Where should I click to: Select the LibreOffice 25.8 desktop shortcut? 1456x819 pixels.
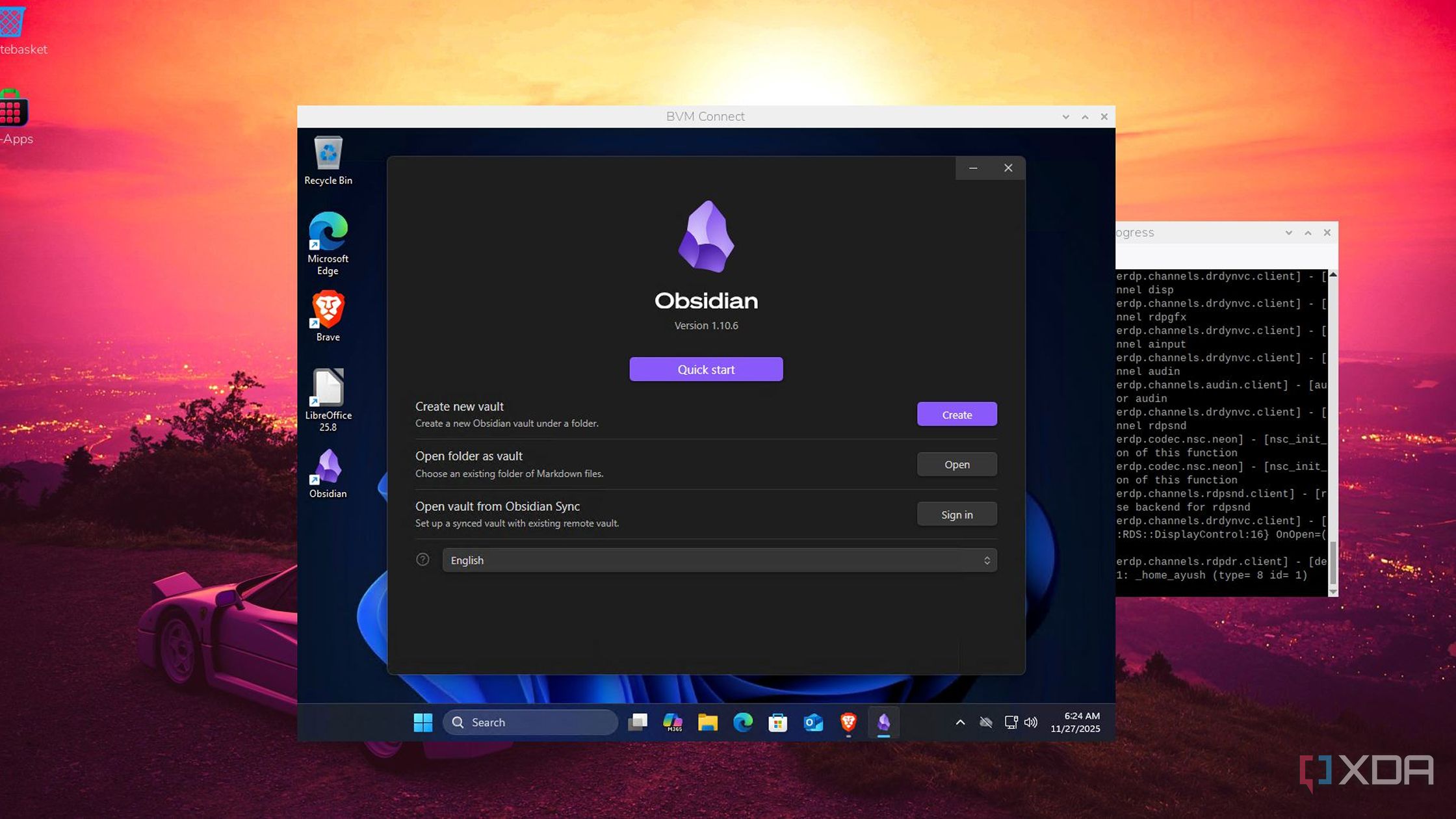point(328,400)
